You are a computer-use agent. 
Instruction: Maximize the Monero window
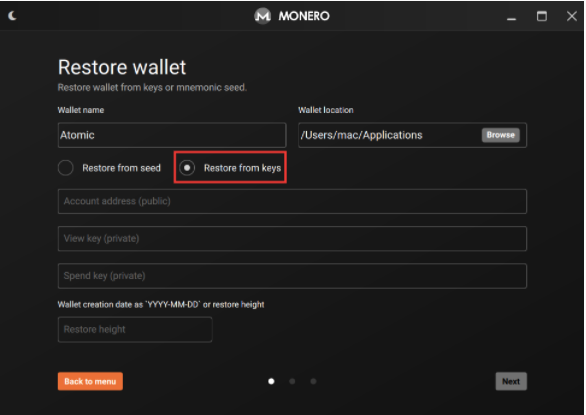tap(542, 16)
